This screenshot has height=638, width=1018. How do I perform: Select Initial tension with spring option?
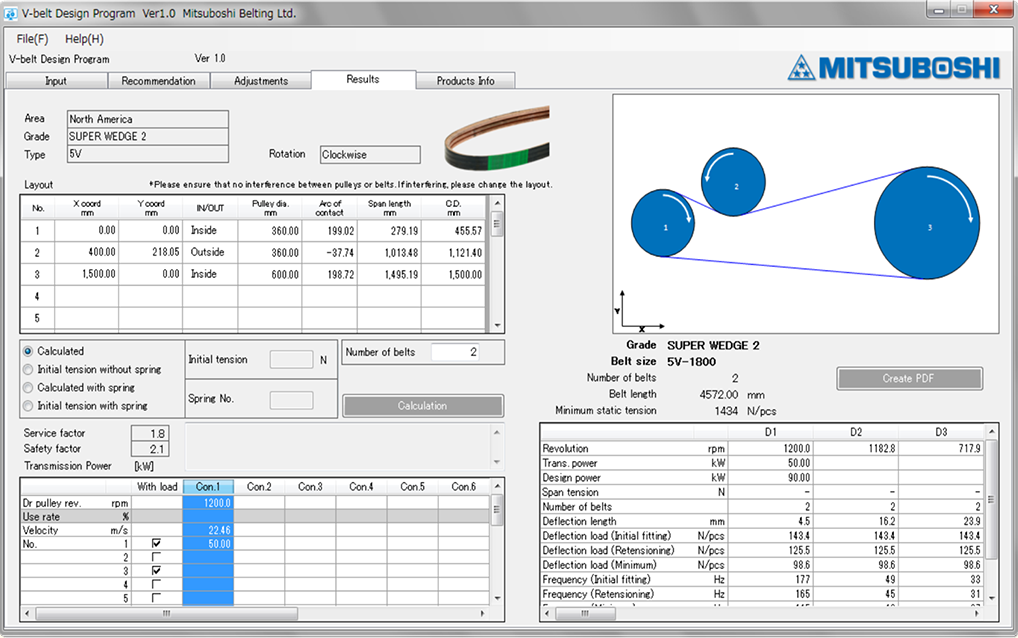28,406
